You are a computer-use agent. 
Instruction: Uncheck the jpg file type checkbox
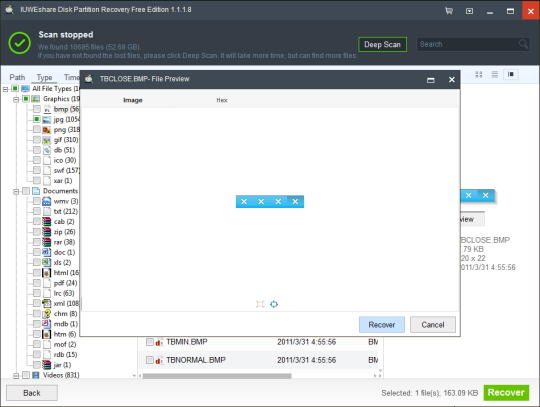point(37,119)
